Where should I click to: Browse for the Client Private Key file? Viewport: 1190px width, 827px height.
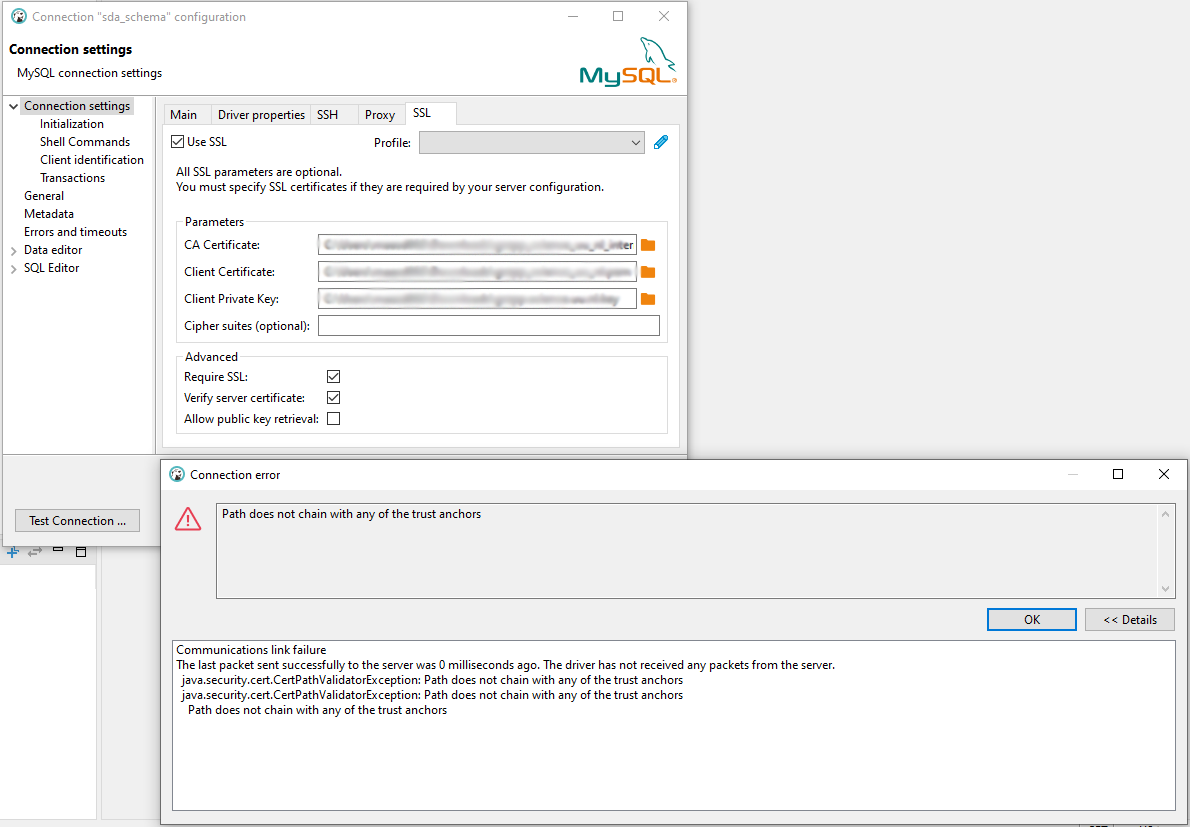click(x=649, y=297)
